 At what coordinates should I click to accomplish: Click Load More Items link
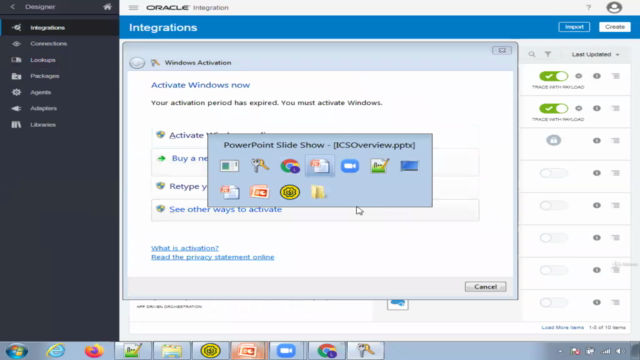(x=562, y=327)
